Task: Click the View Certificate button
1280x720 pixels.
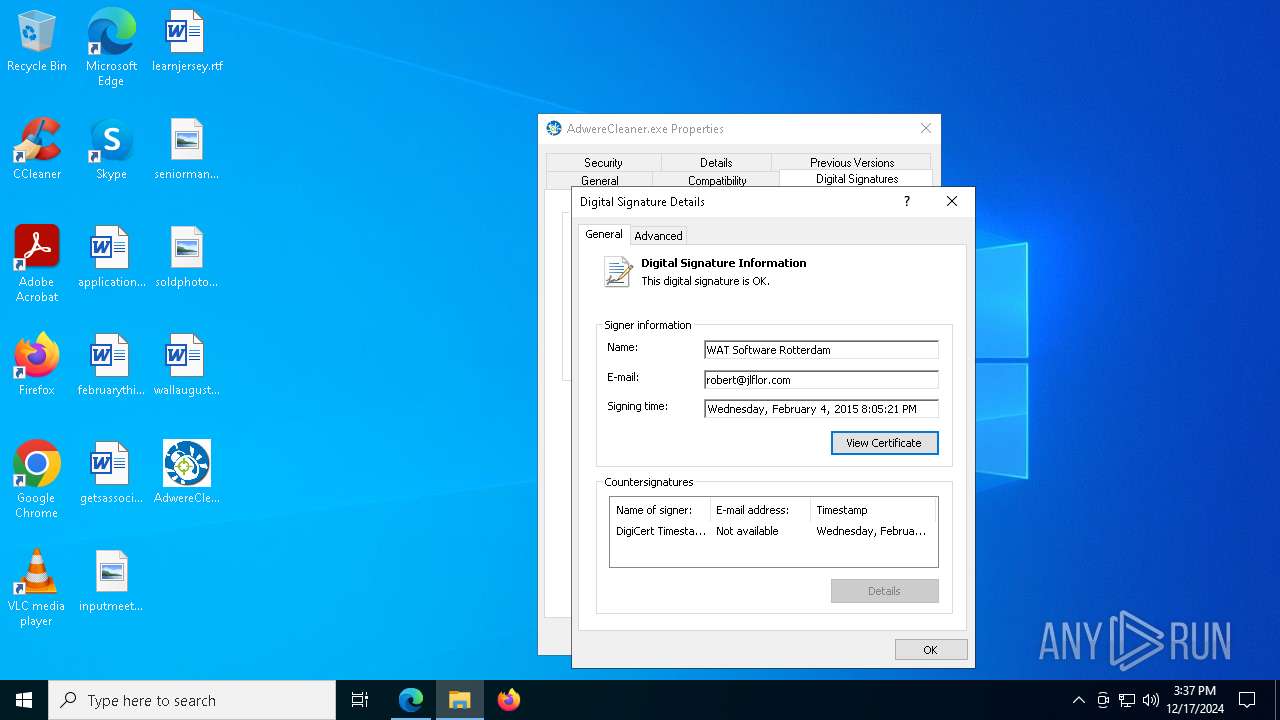Action: (884, 443)
